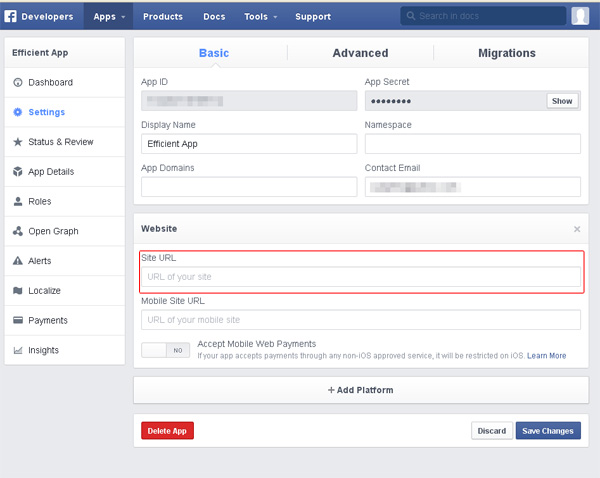Click the Payments card icon
This screenshot has height=478, width=600.
(x=18, y=320)
